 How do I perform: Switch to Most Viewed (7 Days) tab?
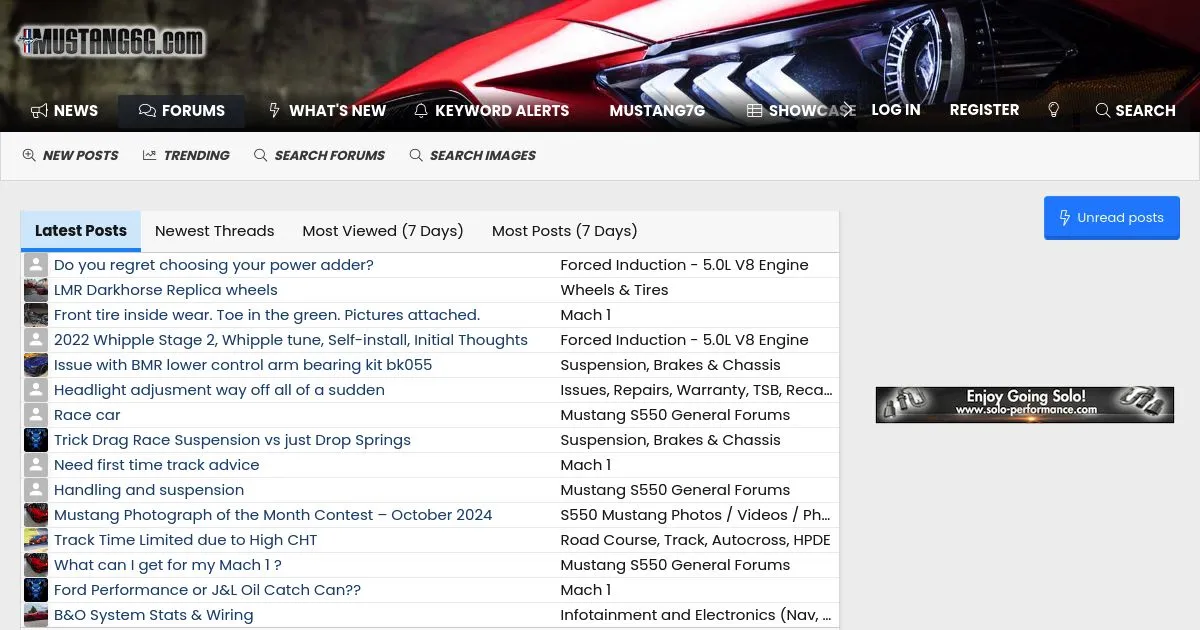[383, 231]
